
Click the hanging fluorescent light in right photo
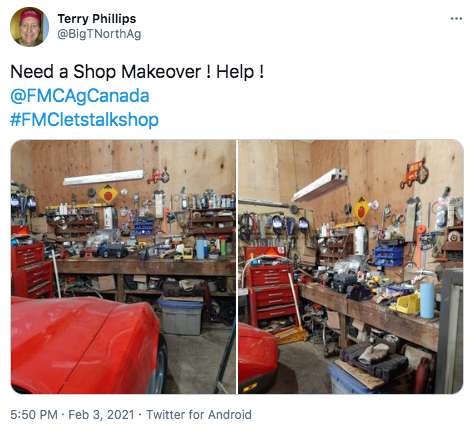(319, 185)
